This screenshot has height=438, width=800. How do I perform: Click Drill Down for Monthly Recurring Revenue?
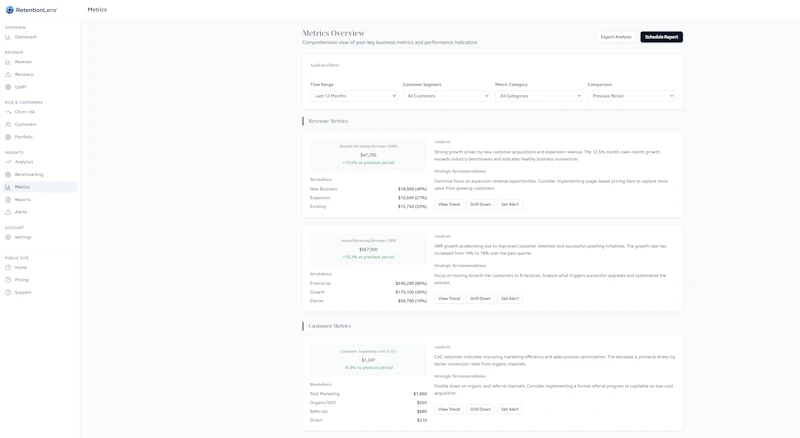(481, 204)
